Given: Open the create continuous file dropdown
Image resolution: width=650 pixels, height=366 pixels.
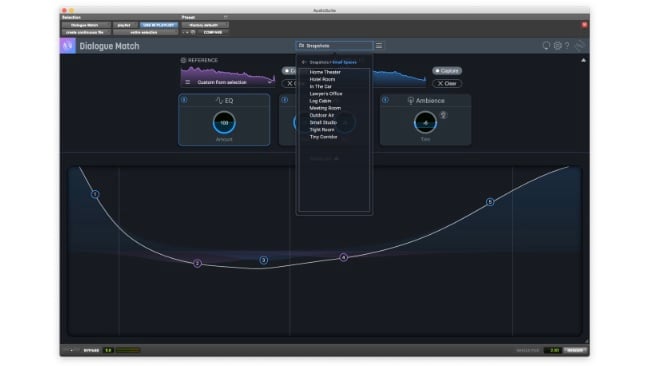Looking at the screenshot, I should (x=86, y=32).
